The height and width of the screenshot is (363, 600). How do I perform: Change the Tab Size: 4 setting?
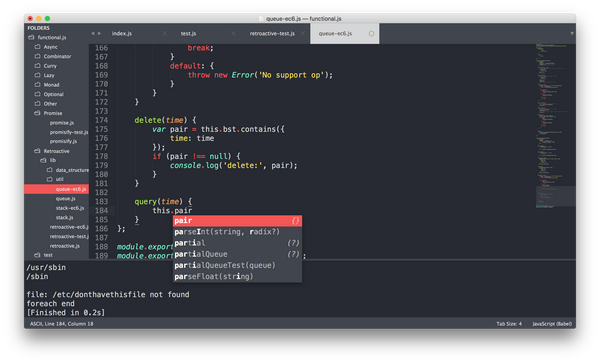pos(509,324)
